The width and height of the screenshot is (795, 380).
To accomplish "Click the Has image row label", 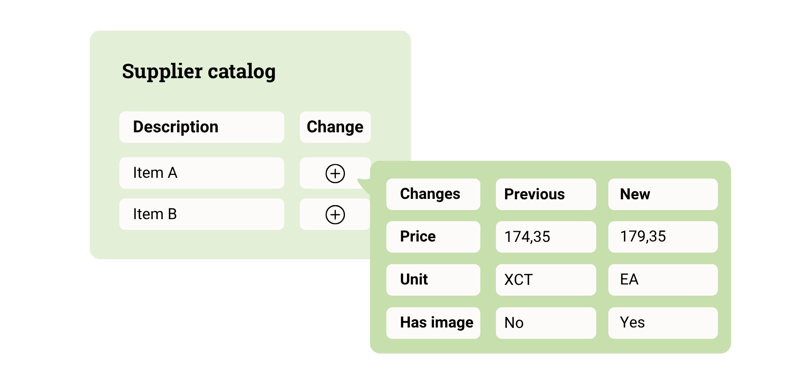I will tap(433, 323).
